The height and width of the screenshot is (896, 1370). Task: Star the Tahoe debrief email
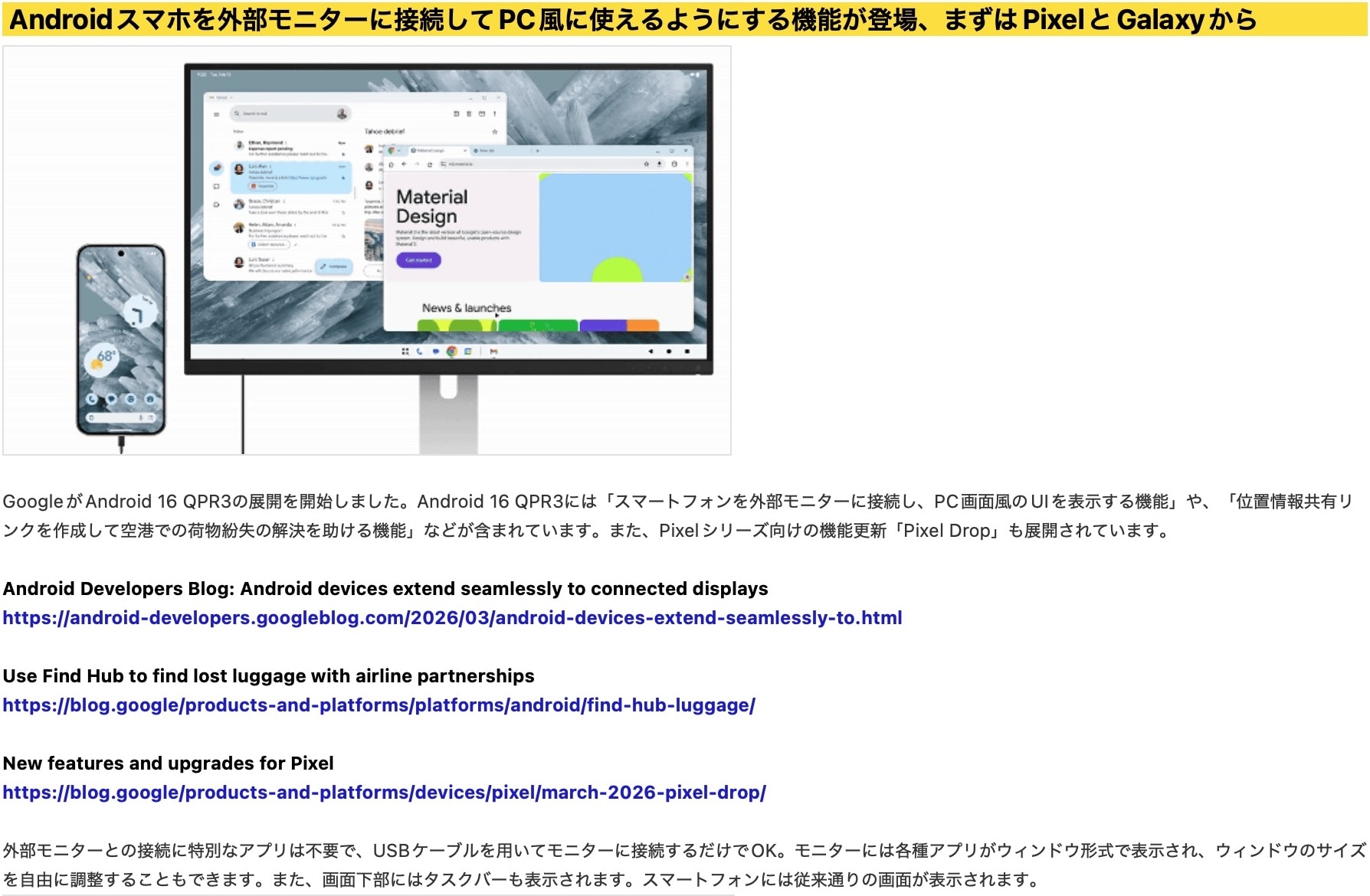(495, 132)
